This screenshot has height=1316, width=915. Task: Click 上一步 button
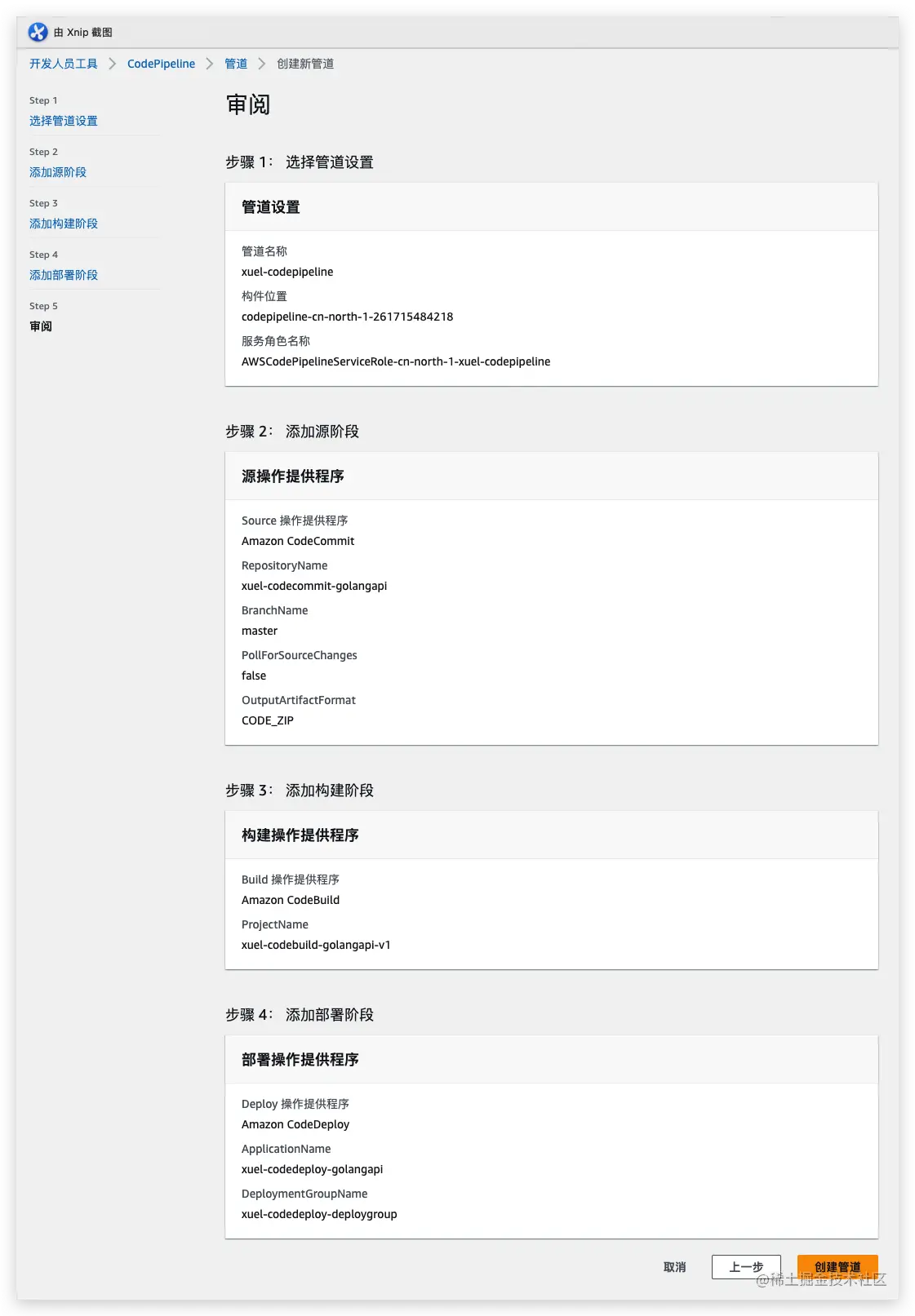(746, 1267)
